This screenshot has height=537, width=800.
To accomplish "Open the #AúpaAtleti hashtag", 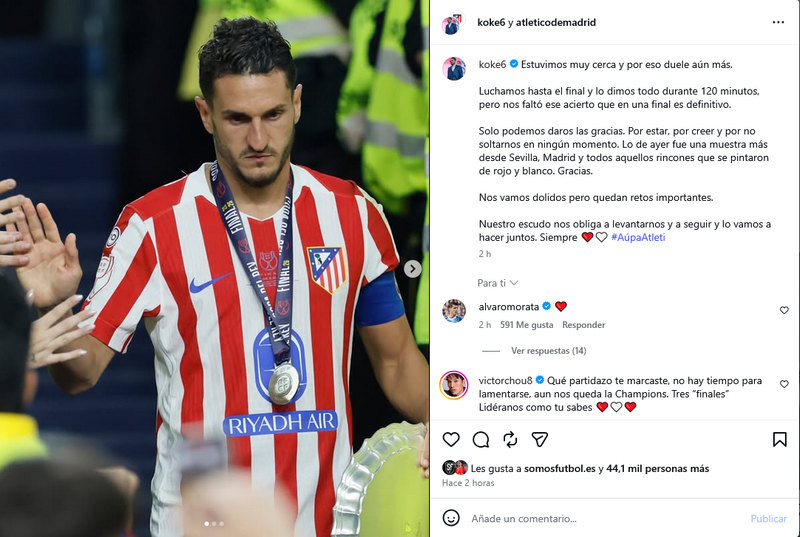I will (638, 237).
